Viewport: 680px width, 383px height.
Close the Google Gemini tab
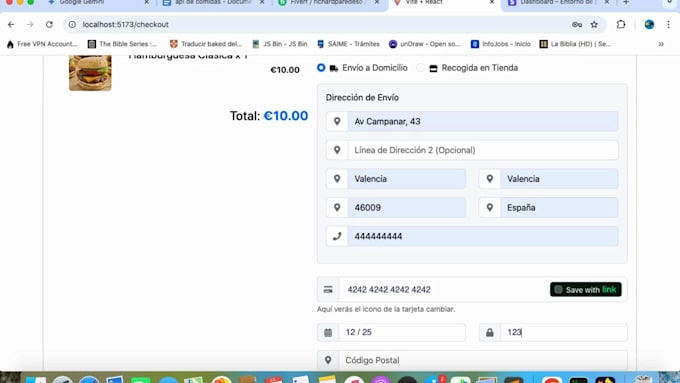click(146, 2)
